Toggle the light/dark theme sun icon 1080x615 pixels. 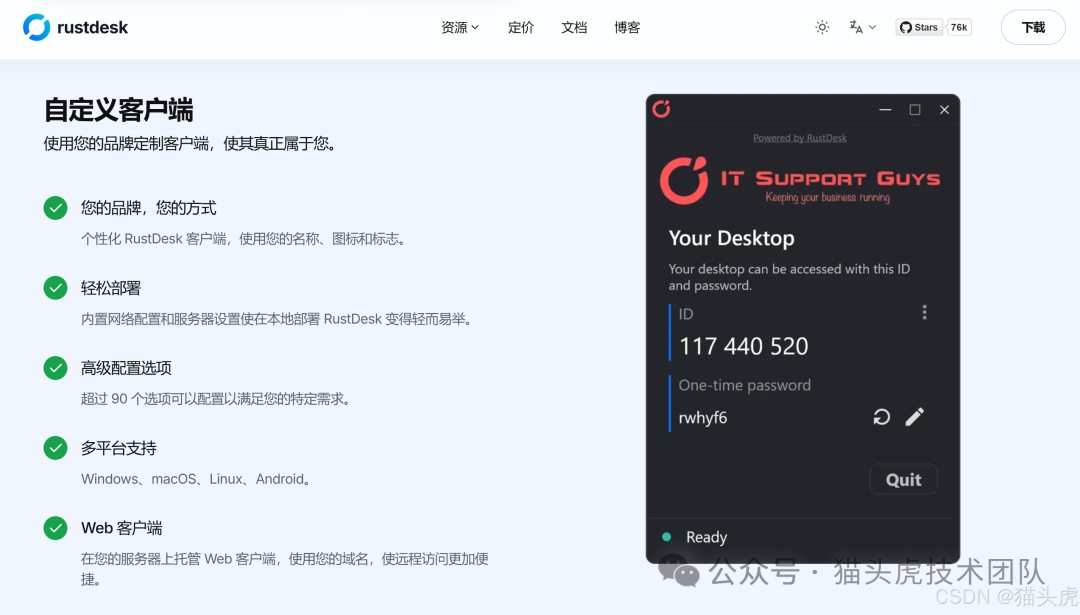pos(822,28)
